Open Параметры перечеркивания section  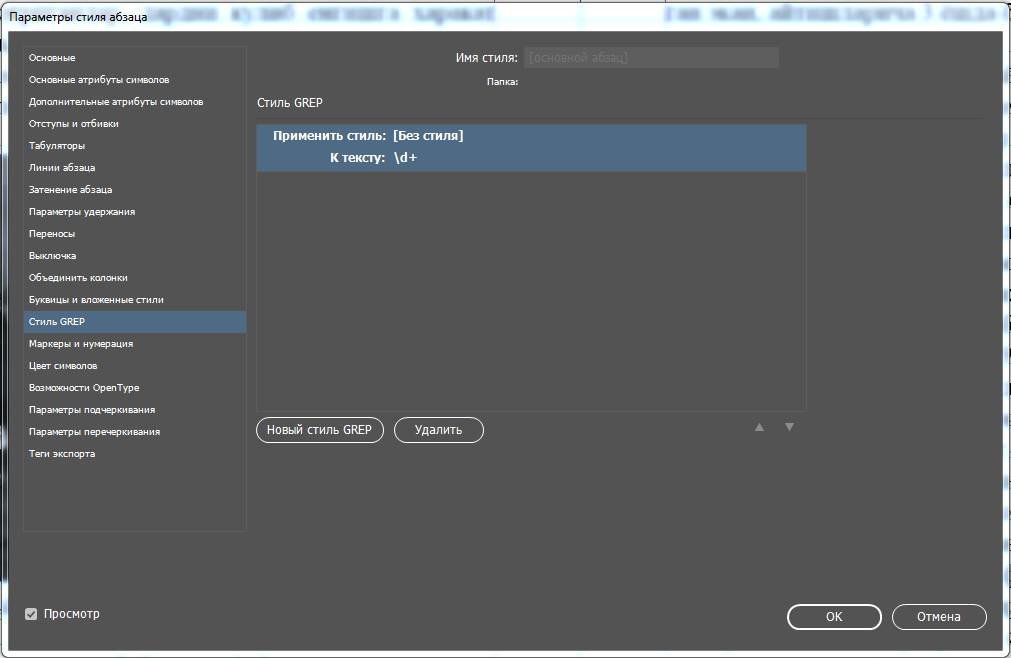(x=135, y=432)
